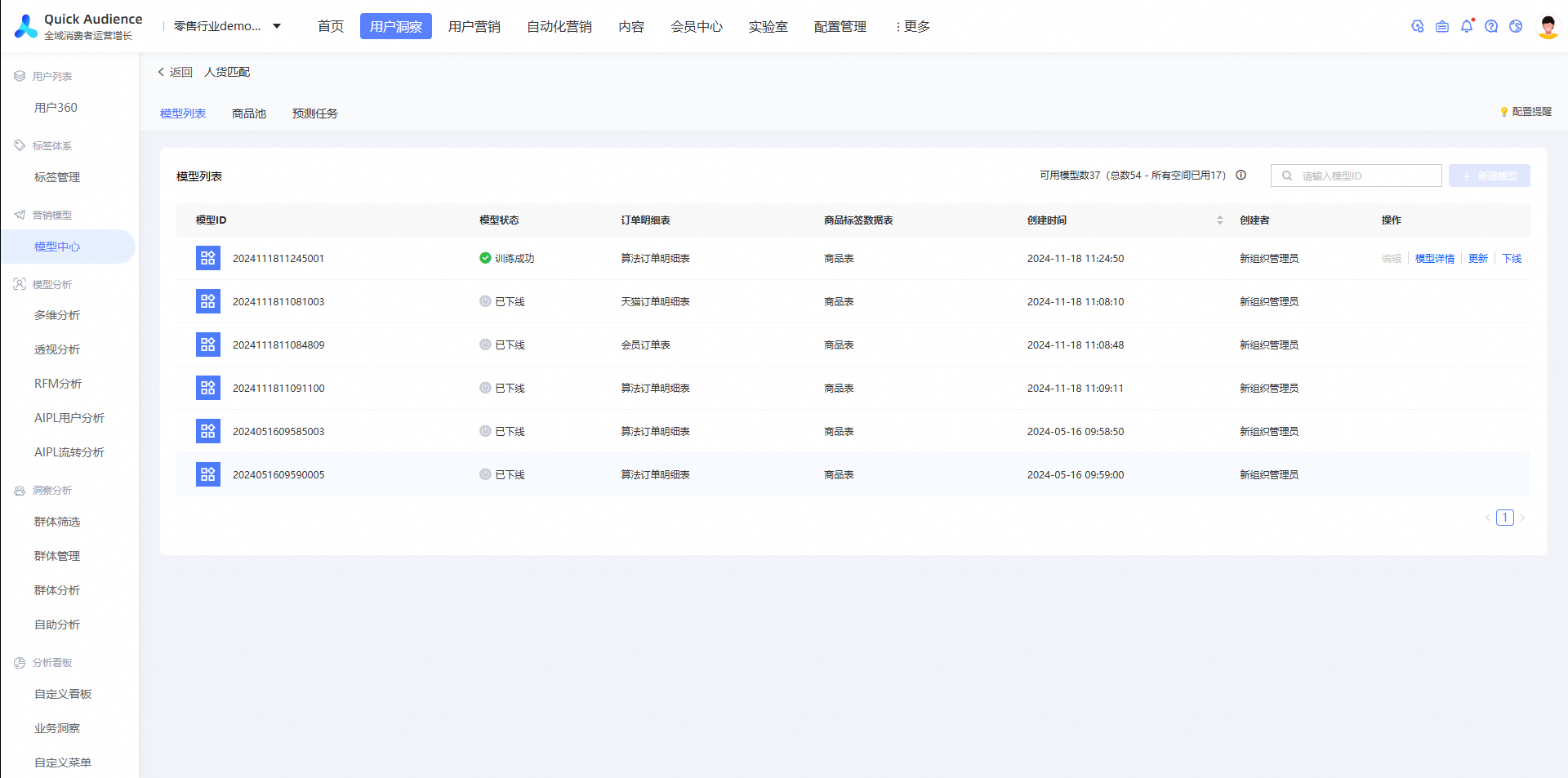Open the 实验室 top menu
This screenshot has height=778, width=1568.
768,26
